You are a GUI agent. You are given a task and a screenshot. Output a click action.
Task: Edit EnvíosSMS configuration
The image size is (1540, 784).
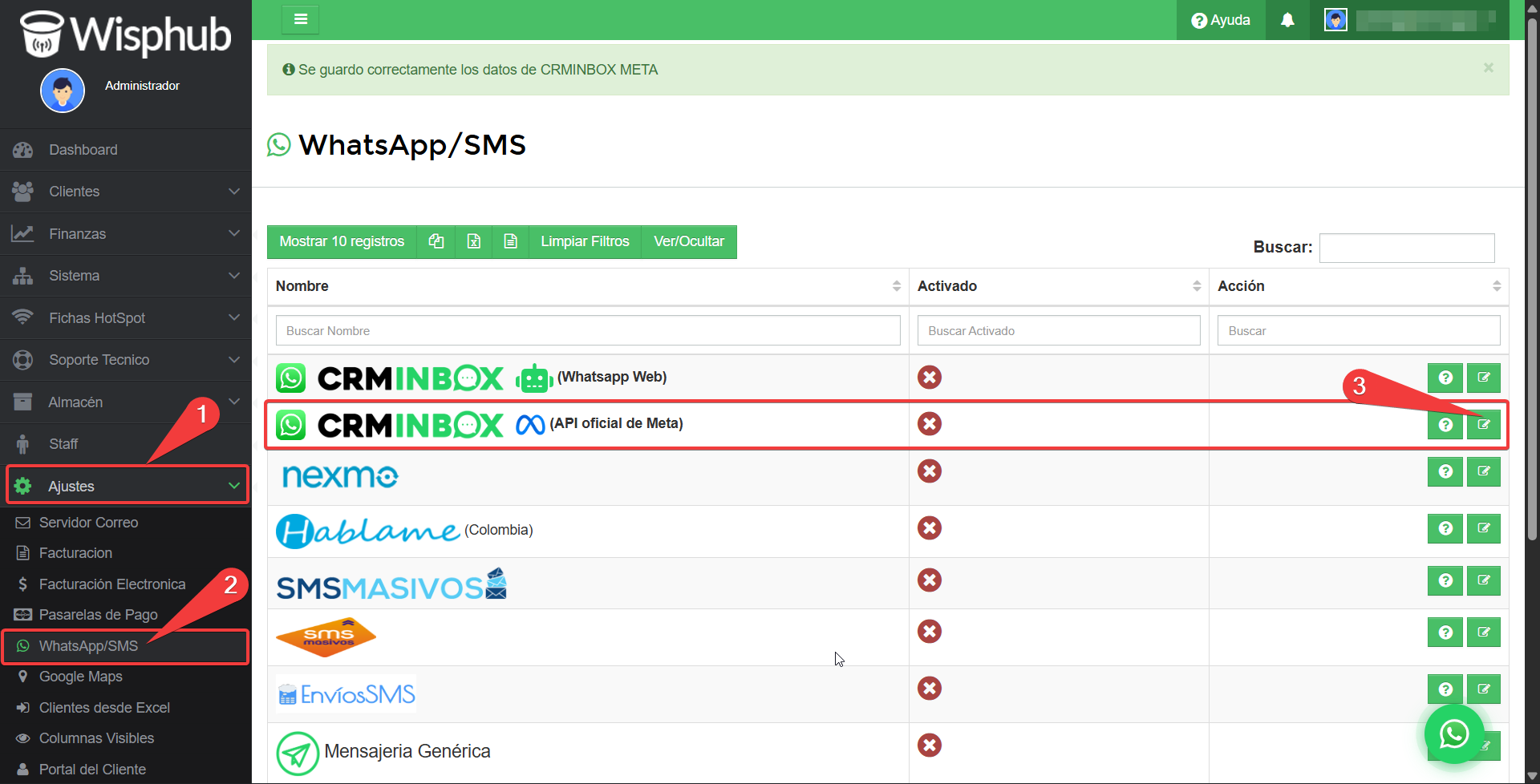click(1484, 689)
